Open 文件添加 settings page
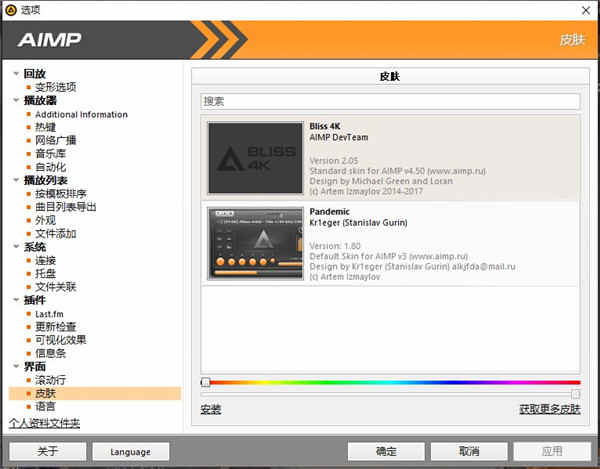This screenshot has height=469, width=600. 55,234
